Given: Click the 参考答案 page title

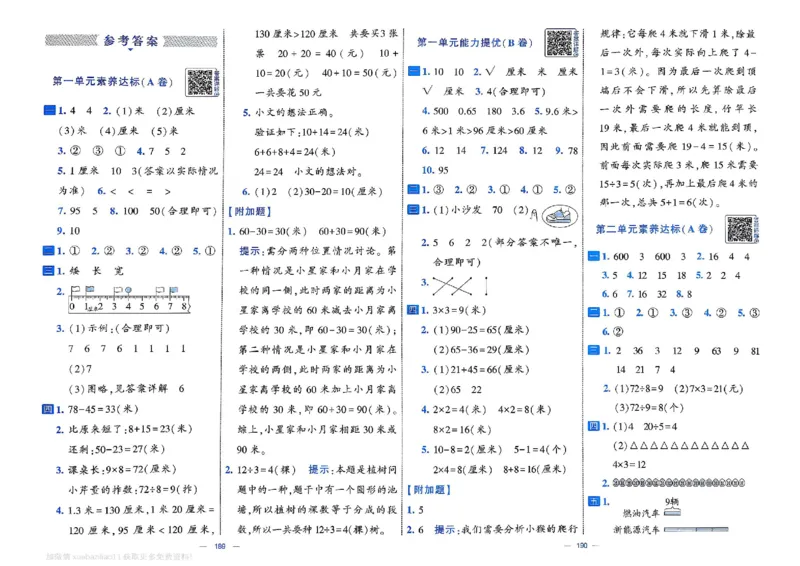Looking at the screenshot, I should 131,41.
